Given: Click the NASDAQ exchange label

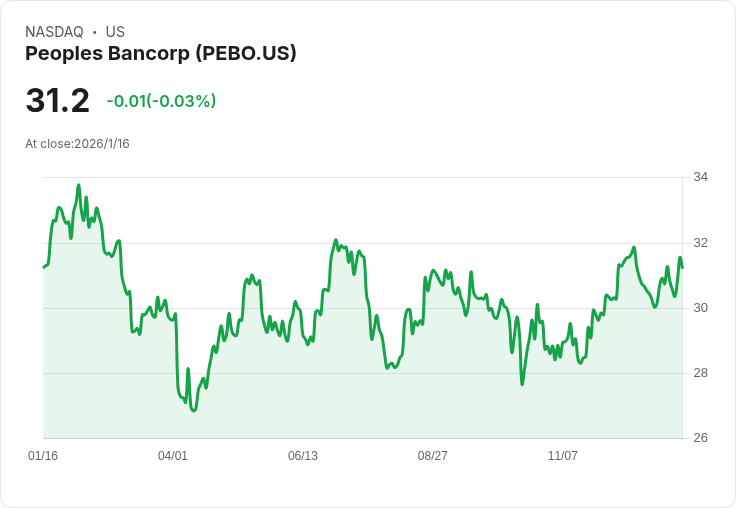Looking at the screenshot, I should [x=54, y=32].
